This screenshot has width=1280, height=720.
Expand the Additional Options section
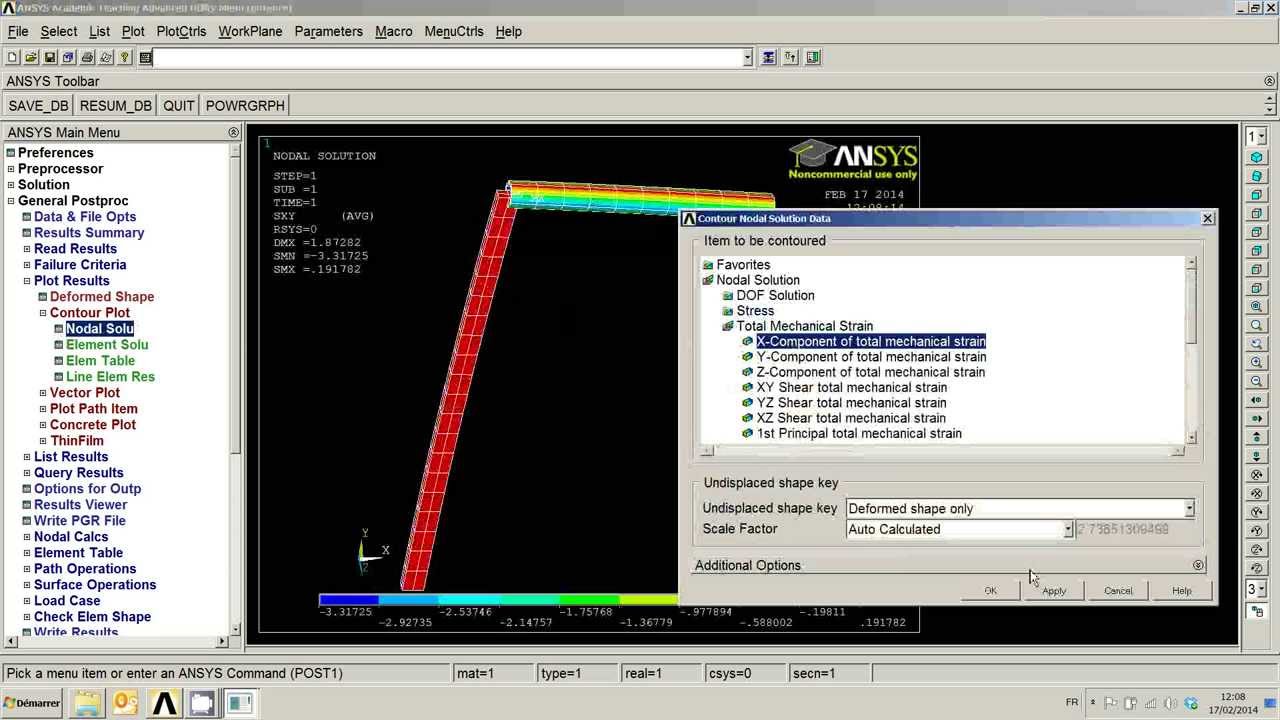coord(1198,565)
